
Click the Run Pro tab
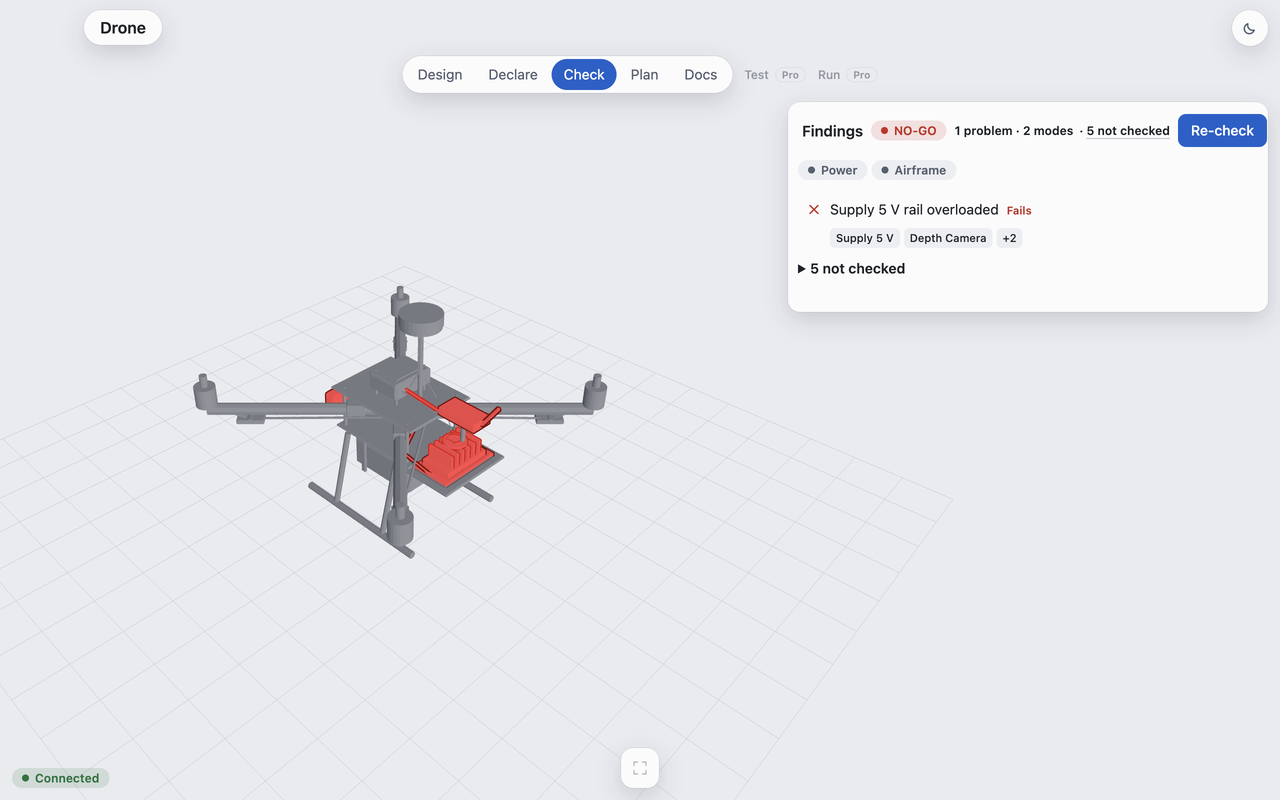(x=846, y=75)
